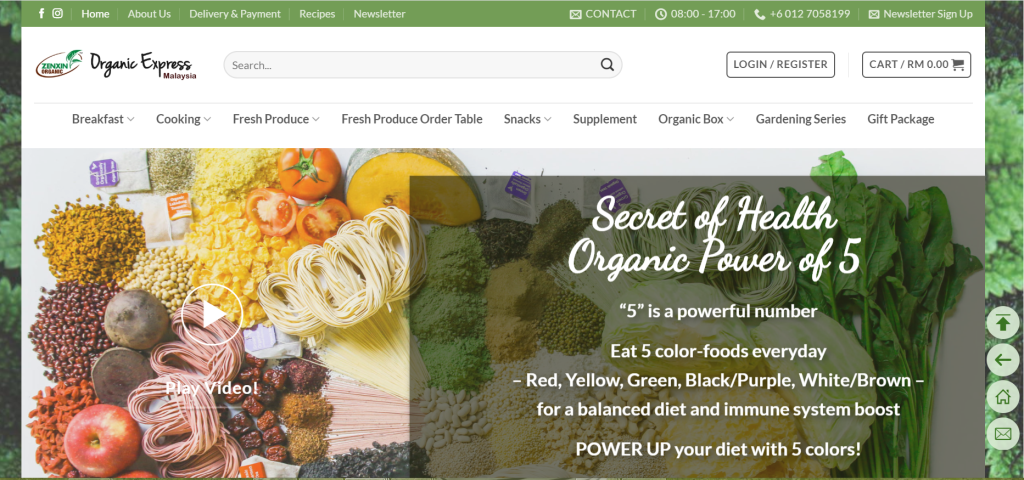
Task: Click the LOGIN / REGISTER button
Action: [780, 65]
